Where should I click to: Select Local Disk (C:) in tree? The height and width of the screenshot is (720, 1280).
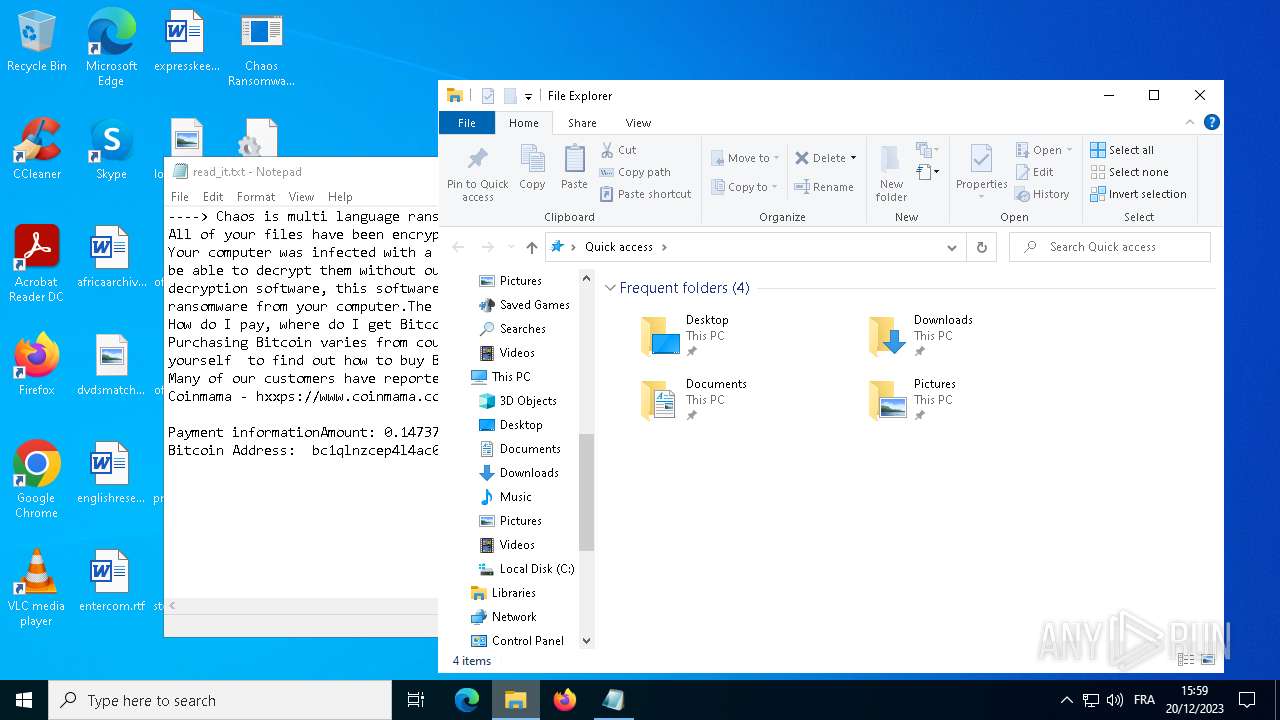click(526, 569)
